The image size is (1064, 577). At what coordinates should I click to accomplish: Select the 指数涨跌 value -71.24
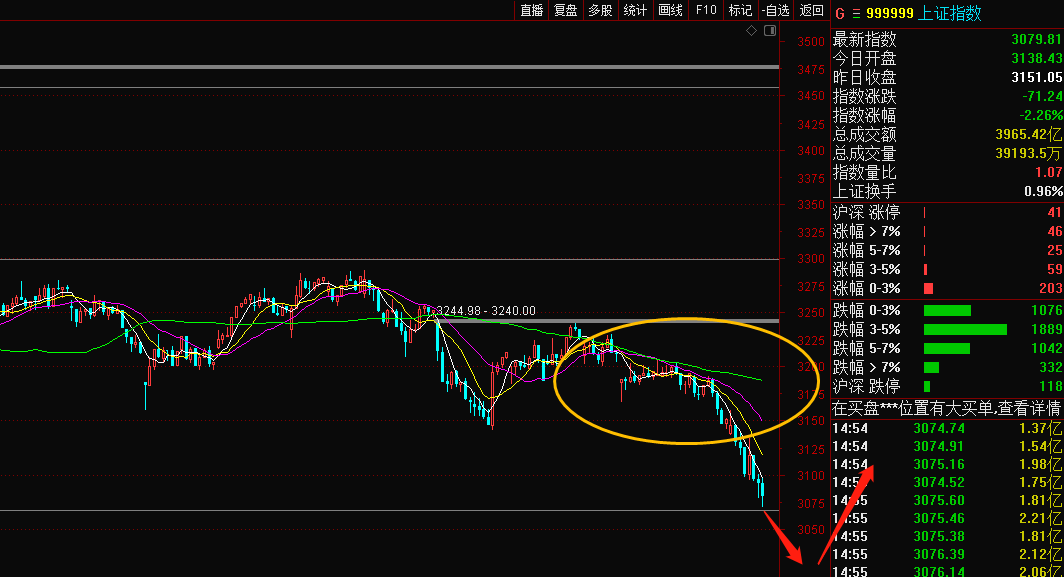coord(1040,96)
